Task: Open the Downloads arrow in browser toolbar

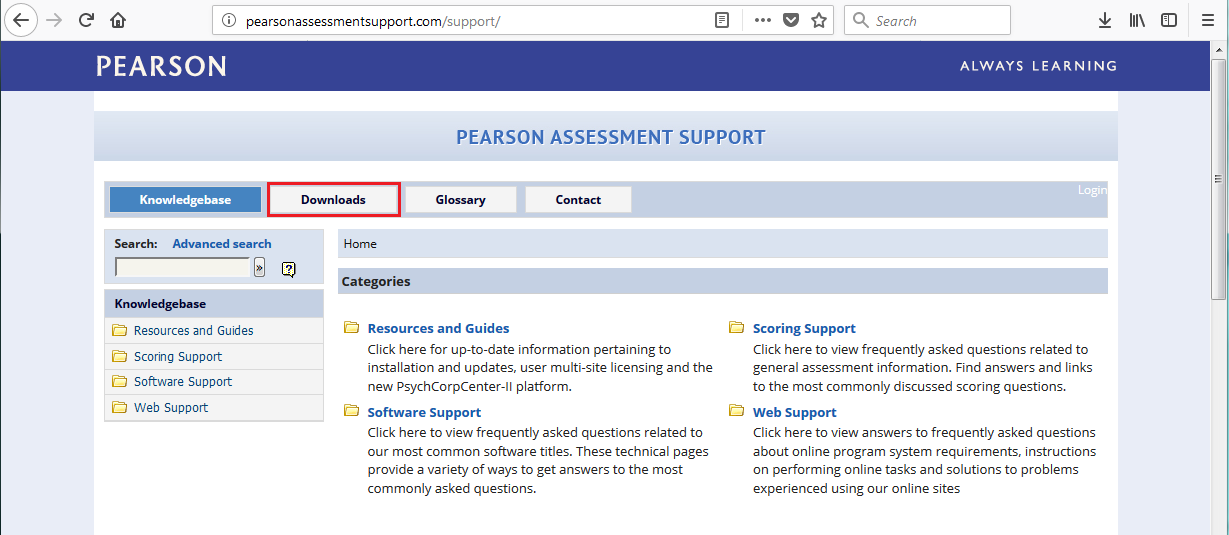Action: click(1105, 20)
